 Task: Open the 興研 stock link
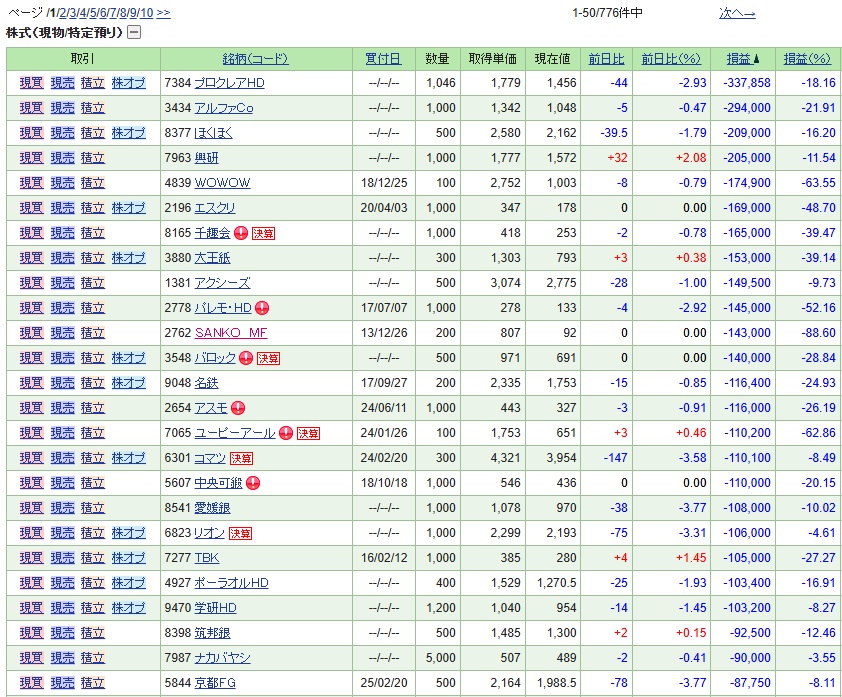tap(206, 158)
